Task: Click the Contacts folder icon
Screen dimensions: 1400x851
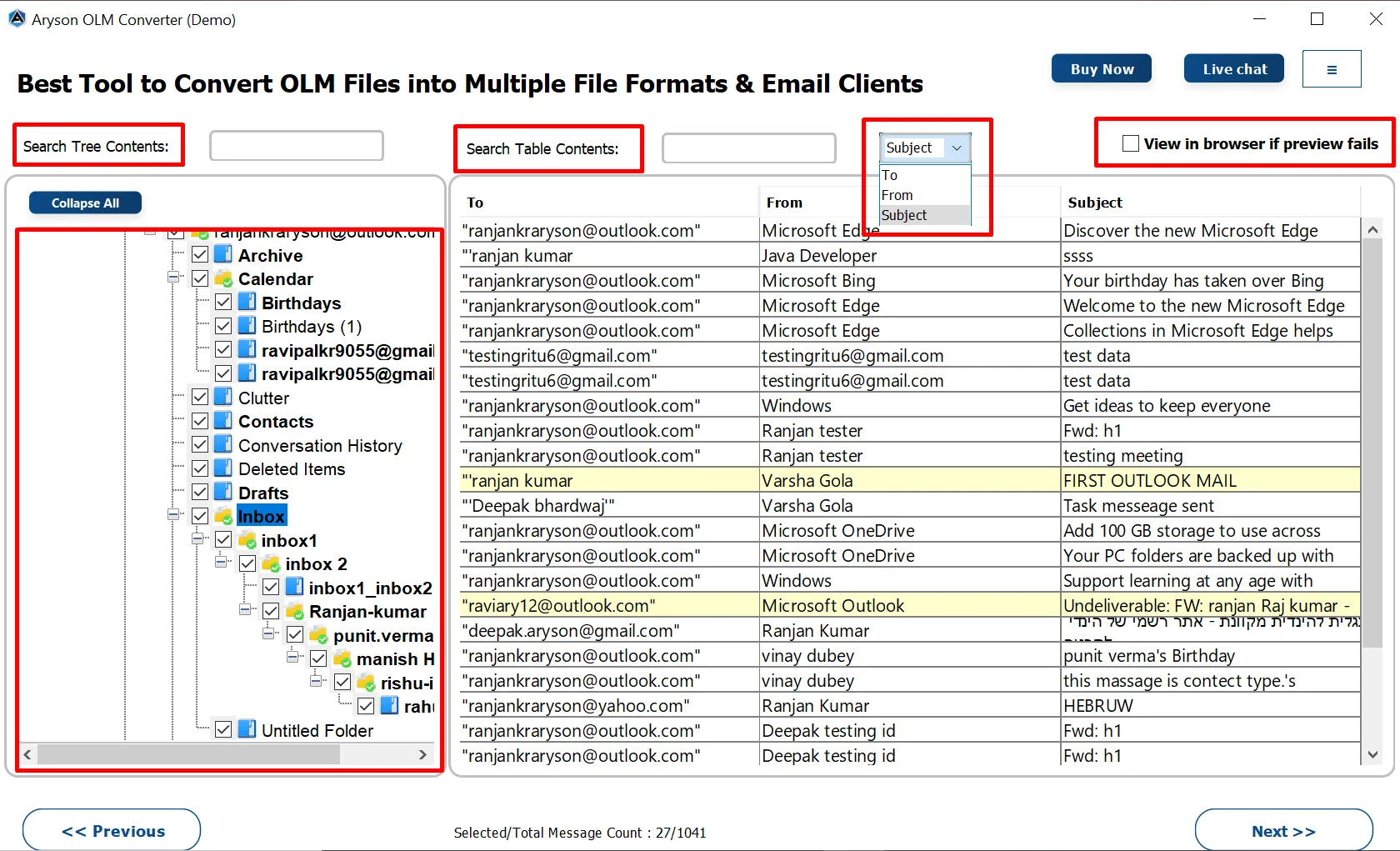Action: click(223, 421)
